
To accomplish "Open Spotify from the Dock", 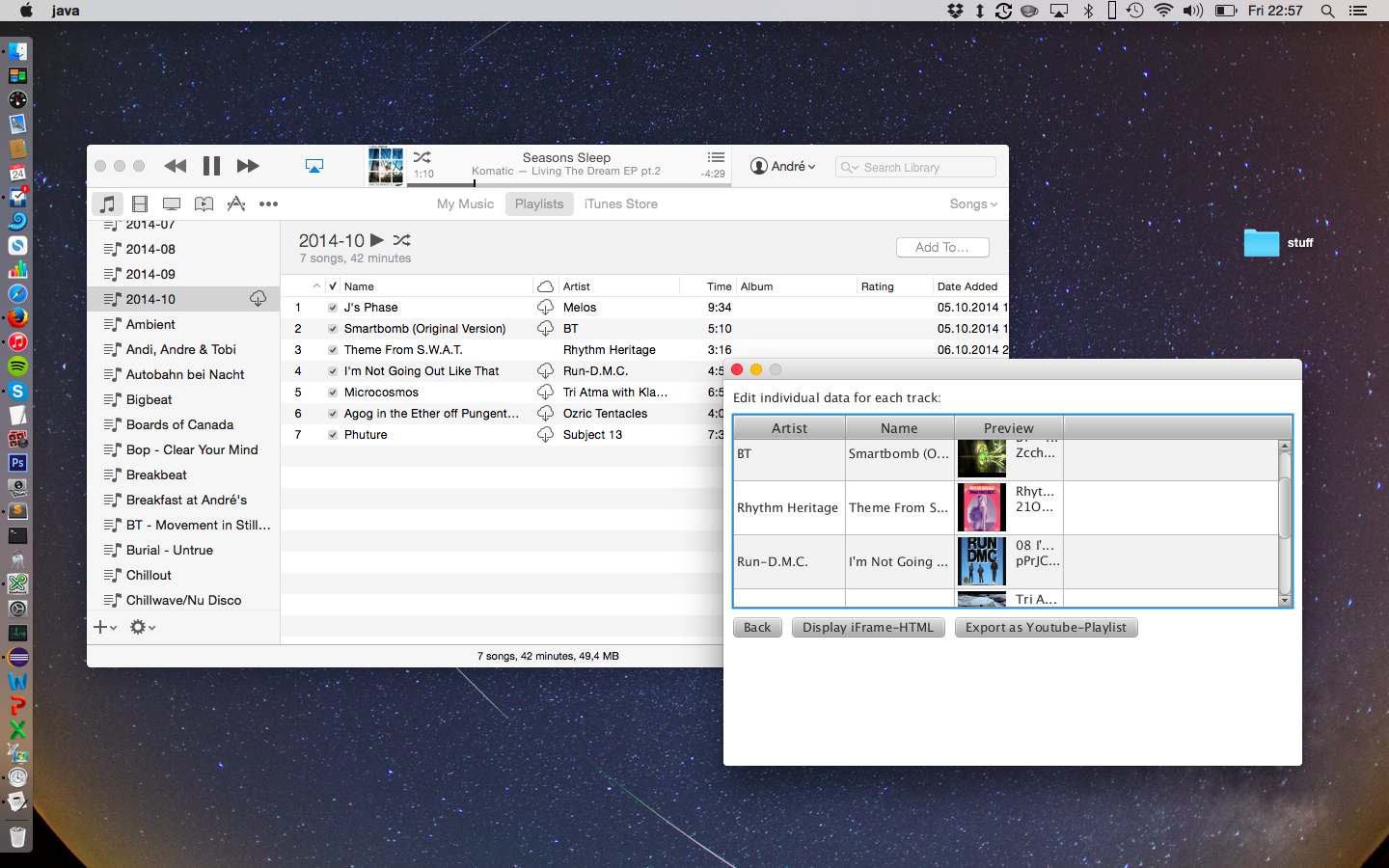I will pos(17,366).
